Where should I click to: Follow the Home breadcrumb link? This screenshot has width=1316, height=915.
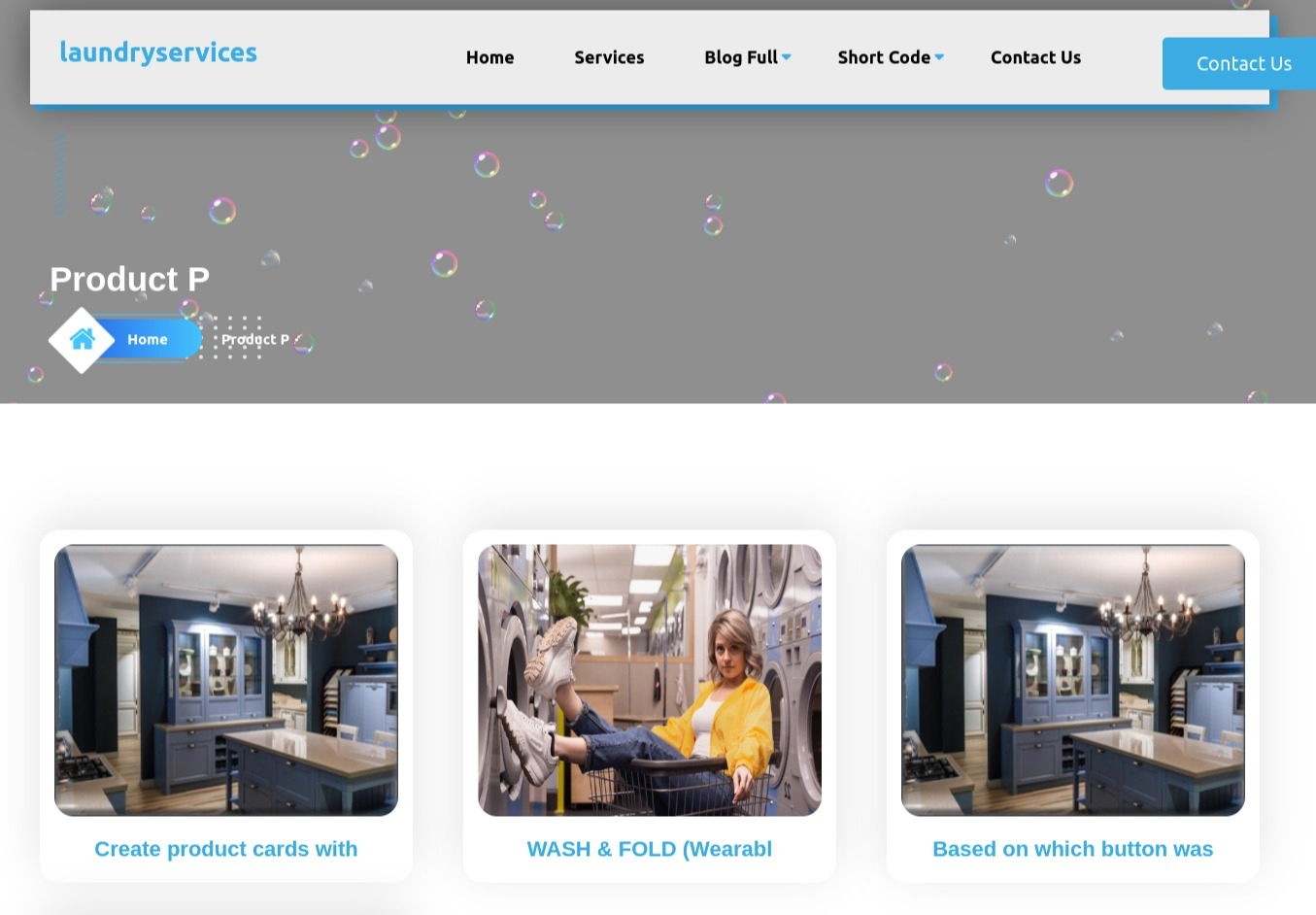point(148,339)
